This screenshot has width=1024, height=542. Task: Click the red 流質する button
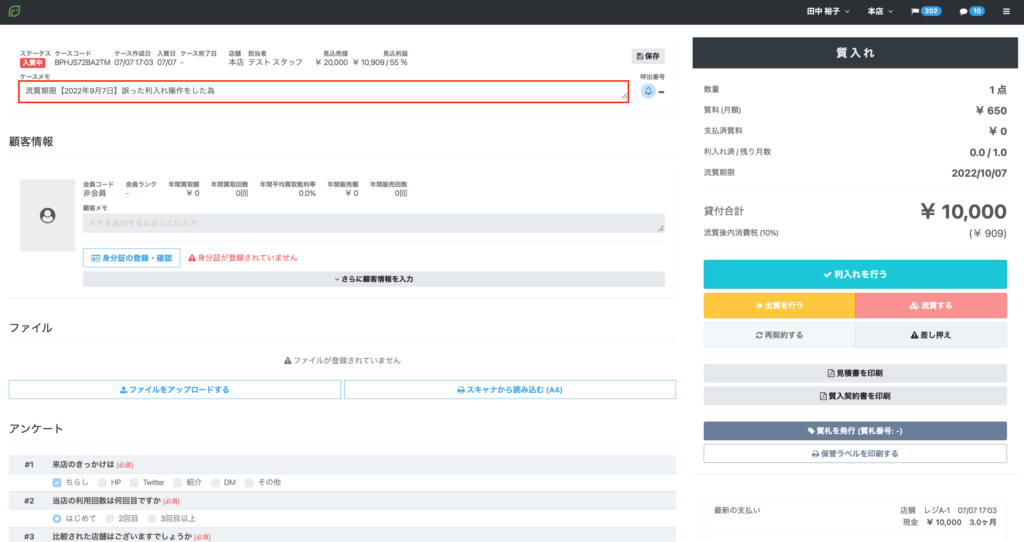click(931, 306)
